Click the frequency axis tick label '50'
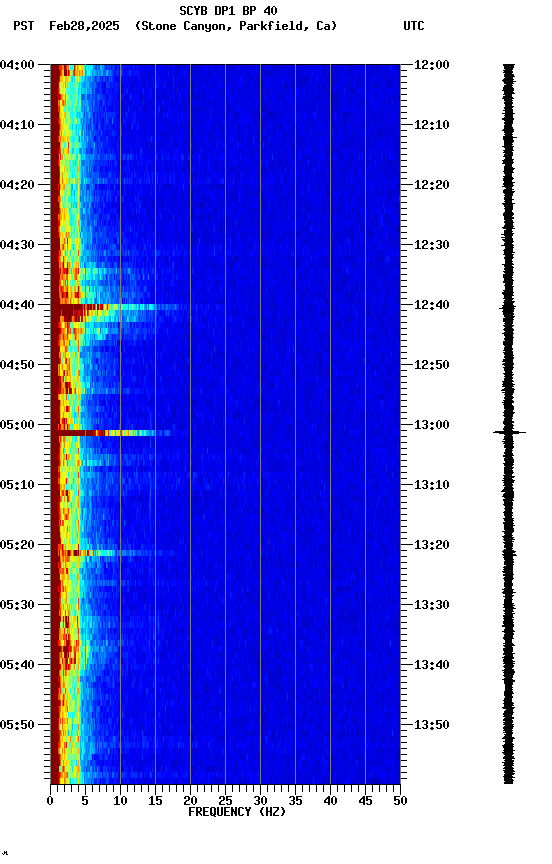The image size is (552, 864). pos(400,801)
